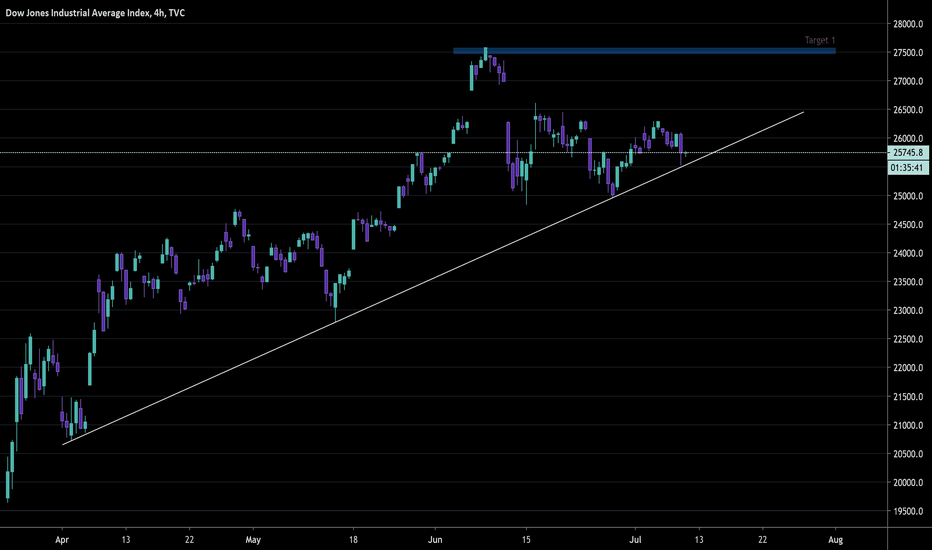
Task: Click the 18 date label on time axis
Action: 353,540
